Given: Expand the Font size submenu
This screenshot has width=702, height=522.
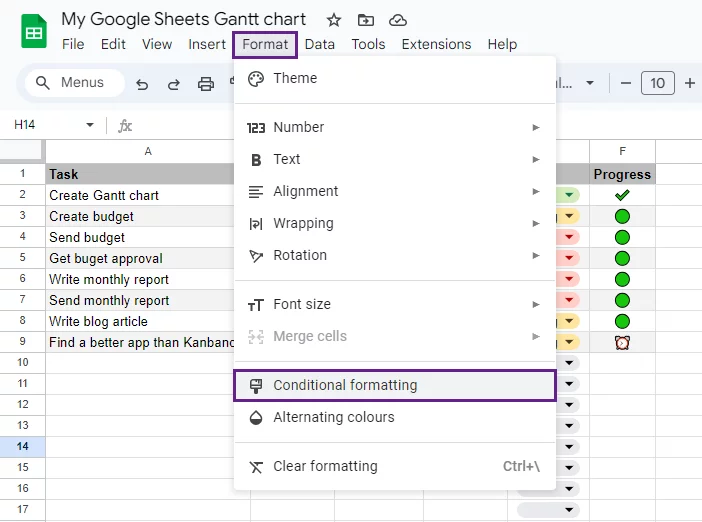Looking at the screenshot, I should click(395, 304).
